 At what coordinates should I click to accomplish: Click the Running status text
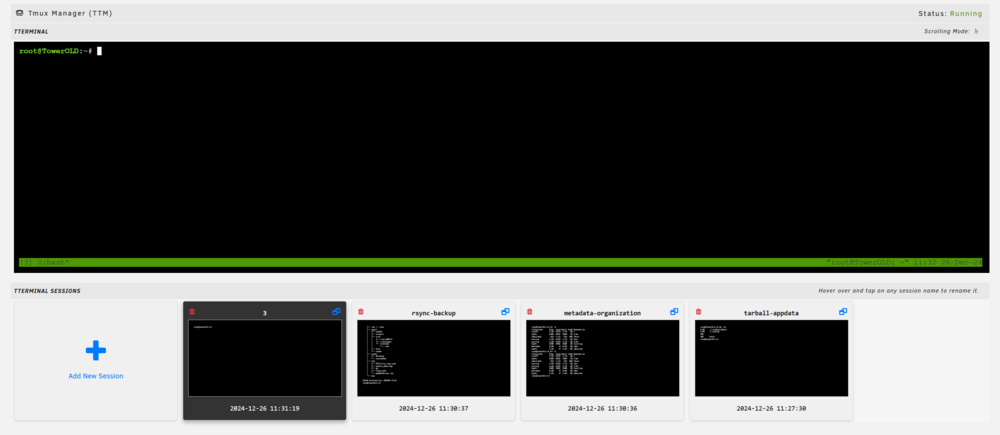point(966,13)
